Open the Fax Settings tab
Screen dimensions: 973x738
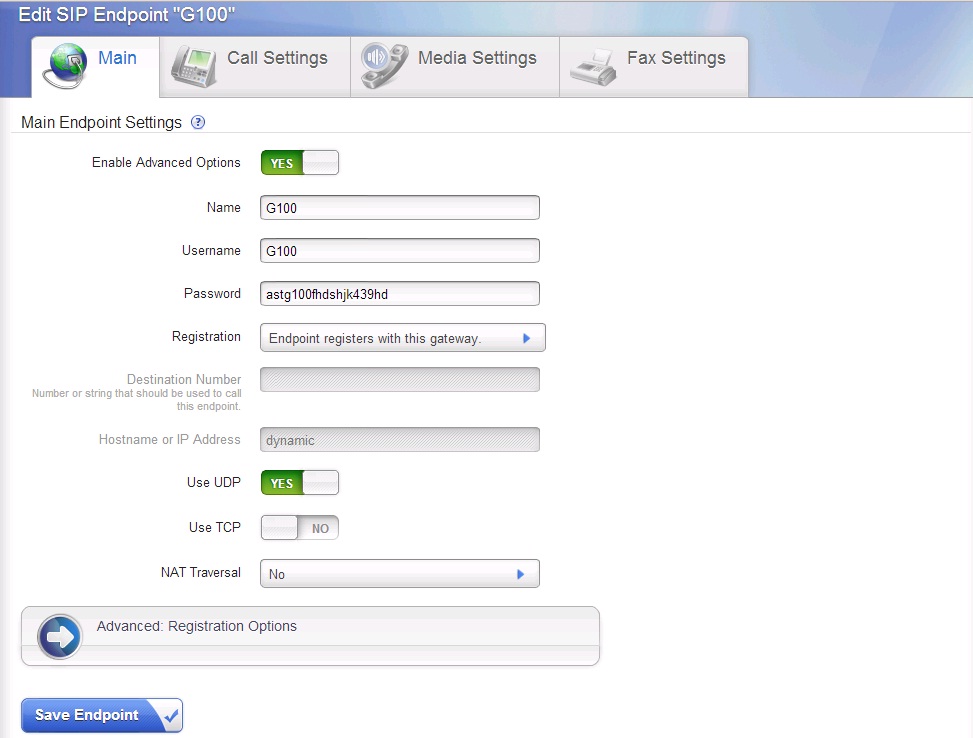pyautogui.click(x=676, y=58)
